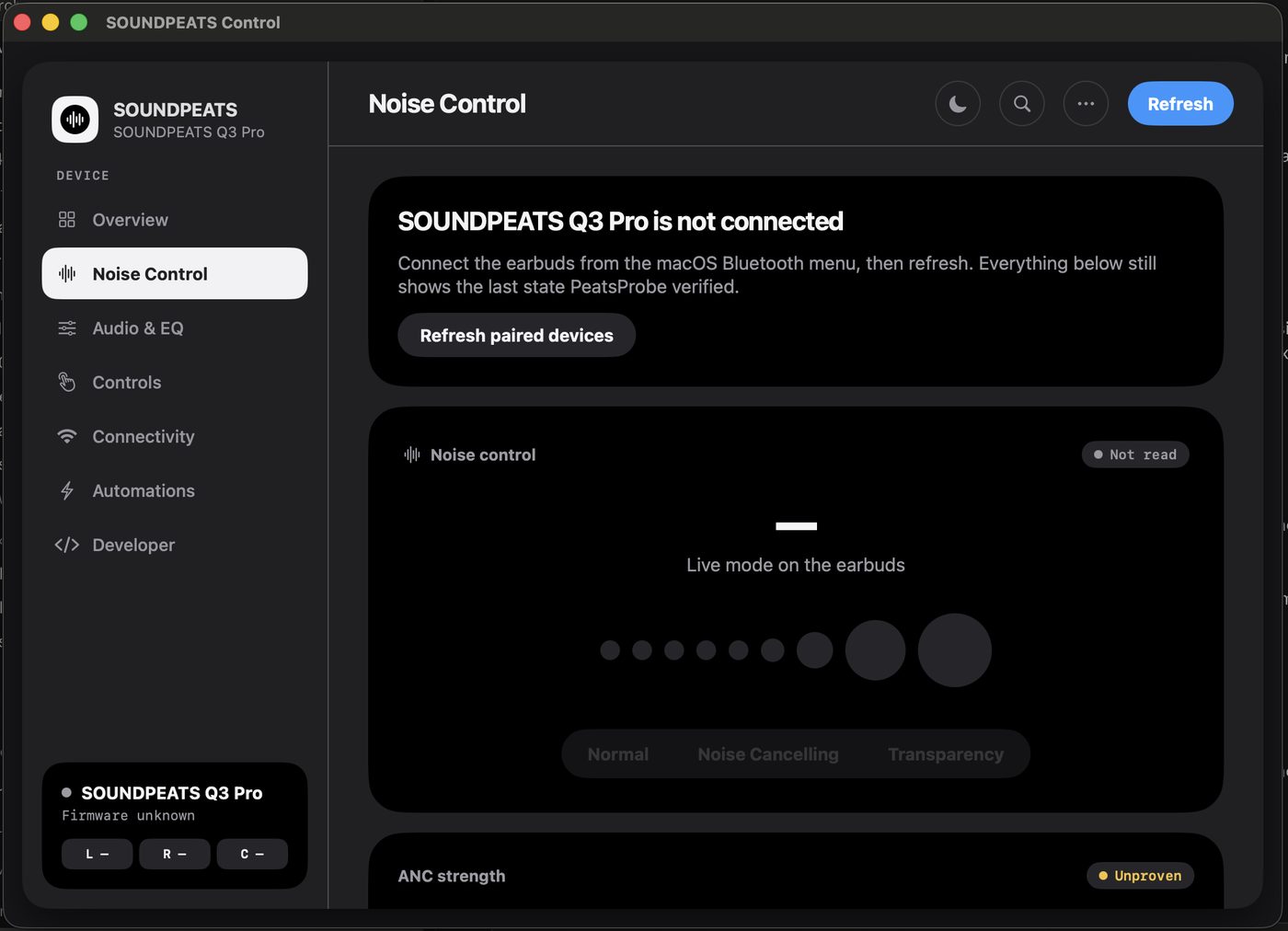Open the Controls section
Image resolution: width=1288 pixels, height=931 pixels.
click(x=175, y=383)
